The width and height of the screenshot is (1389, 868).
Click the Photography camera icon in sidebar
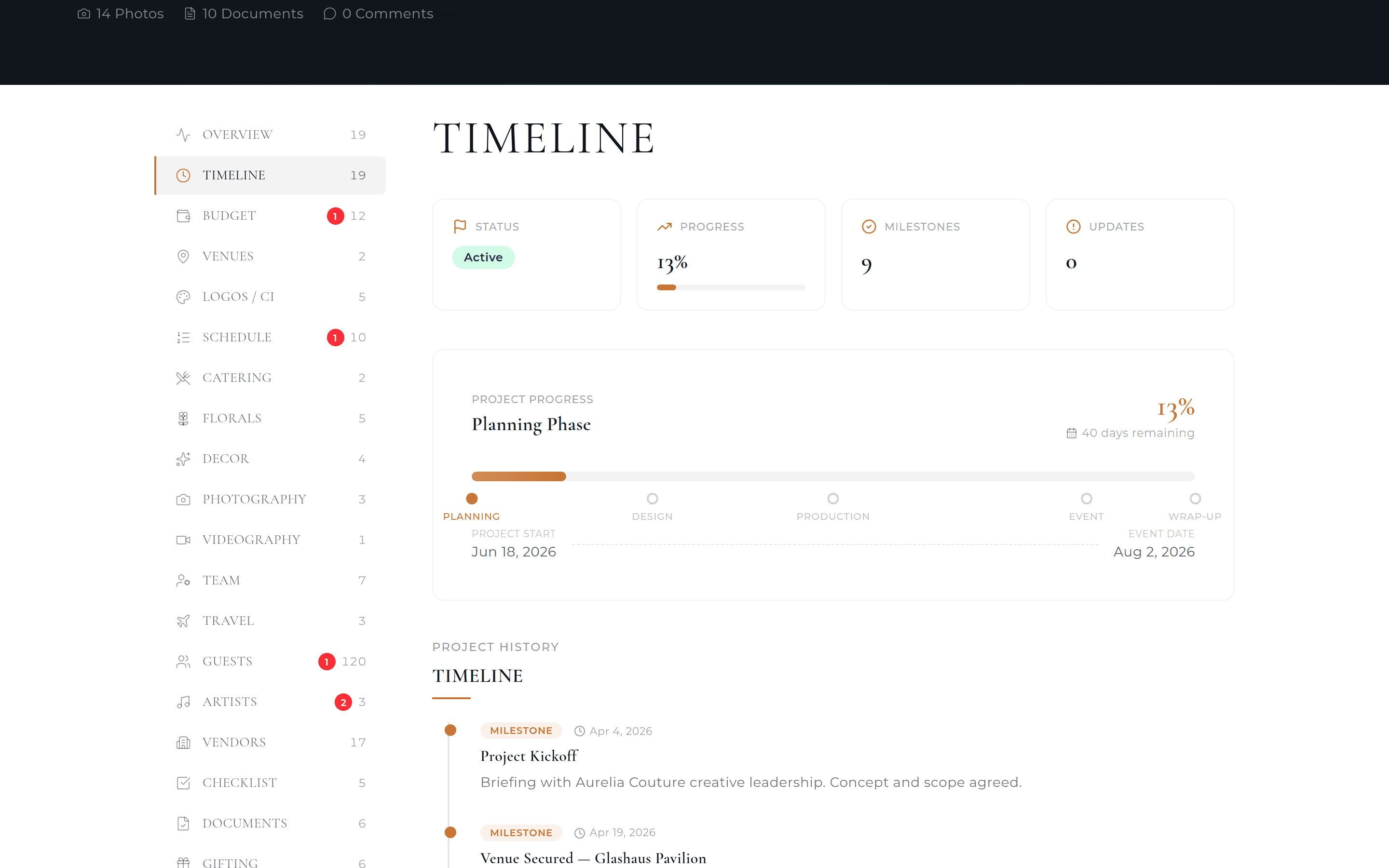(183, 500)
